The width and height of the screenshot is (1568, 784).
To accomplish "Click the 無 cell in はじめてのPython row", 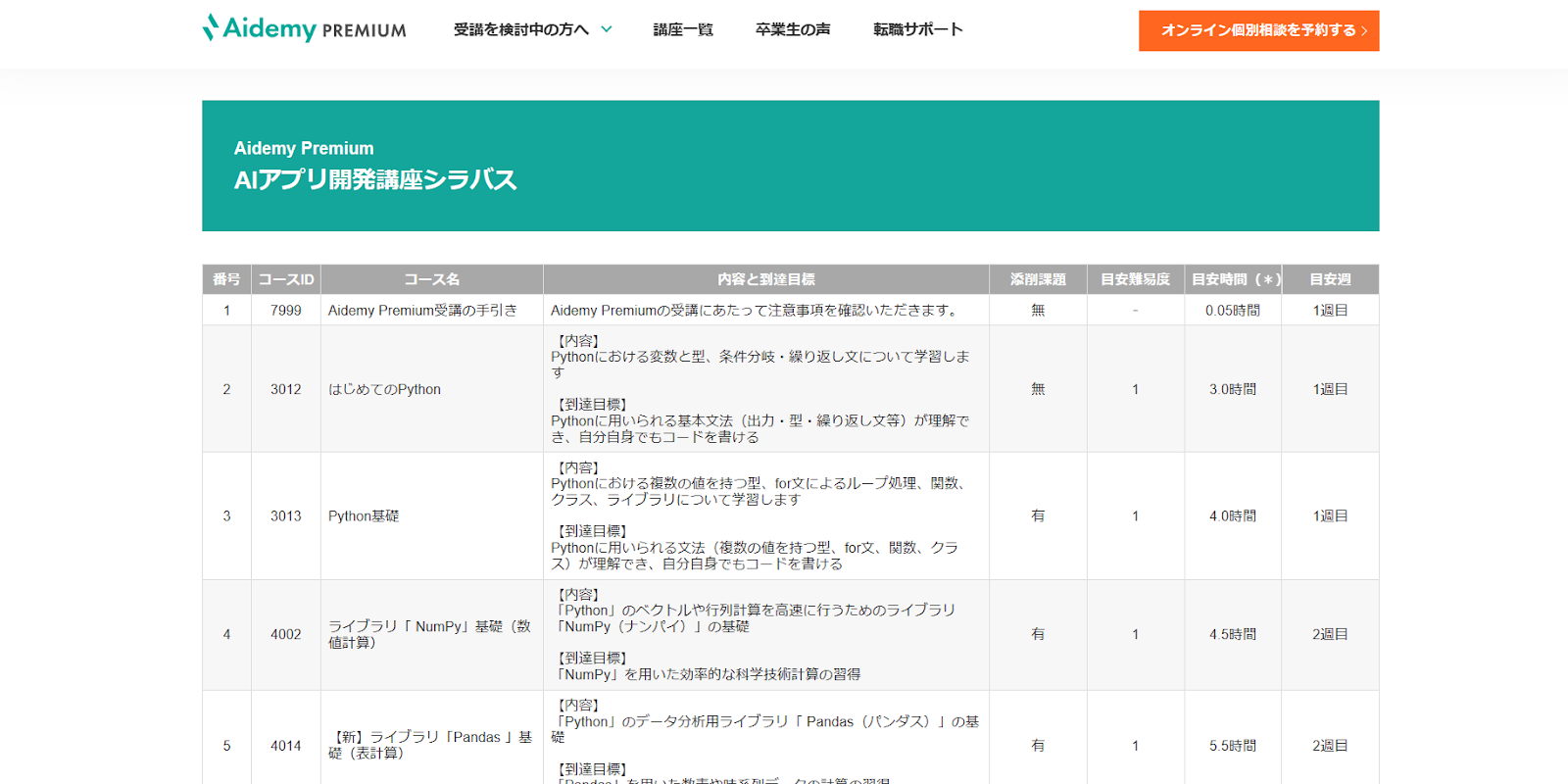I will (x=1038, y=389).
